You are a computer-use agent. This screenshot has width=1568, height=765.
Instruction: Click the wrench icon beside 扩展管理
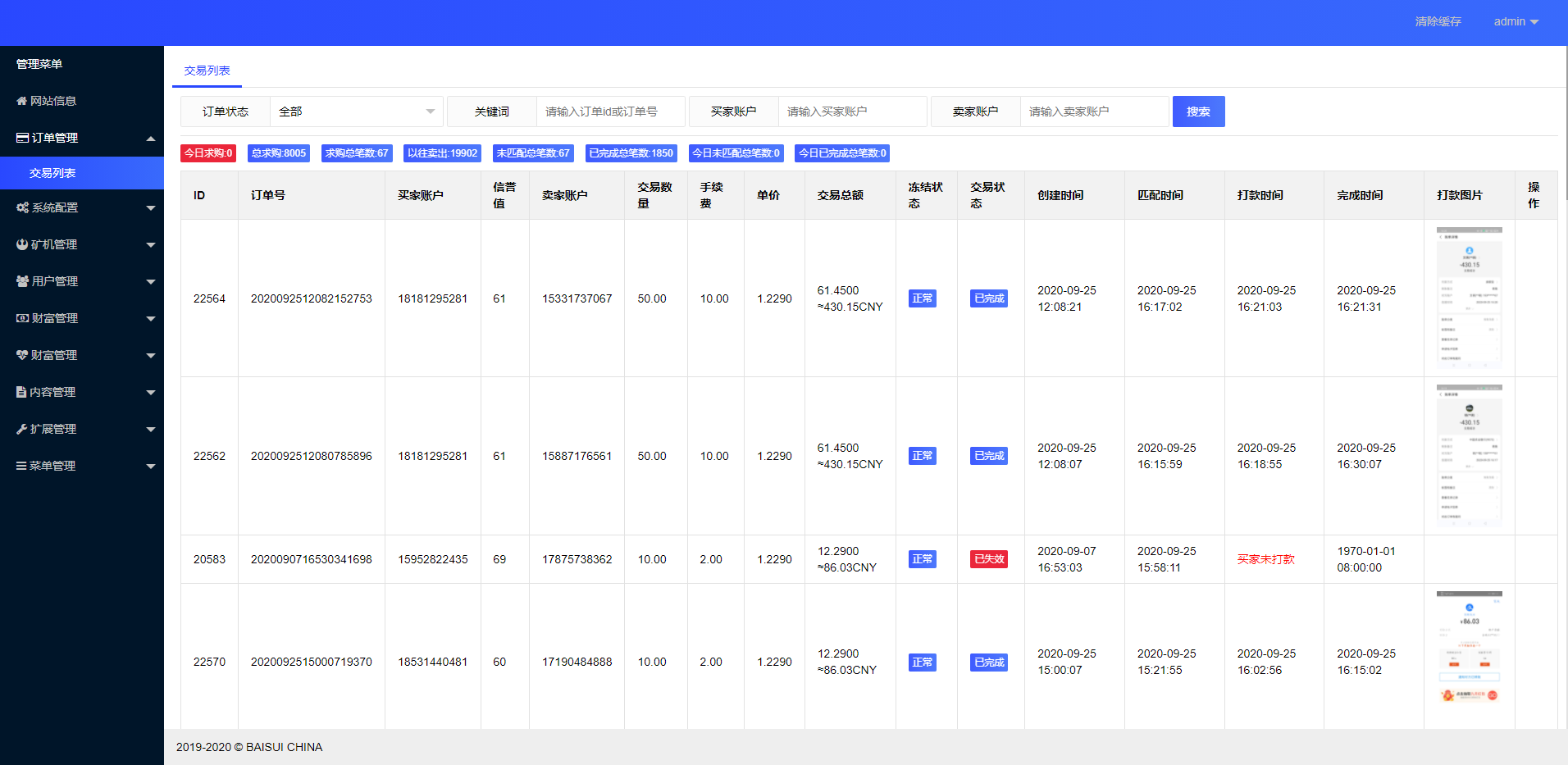[x=22, y=429]
